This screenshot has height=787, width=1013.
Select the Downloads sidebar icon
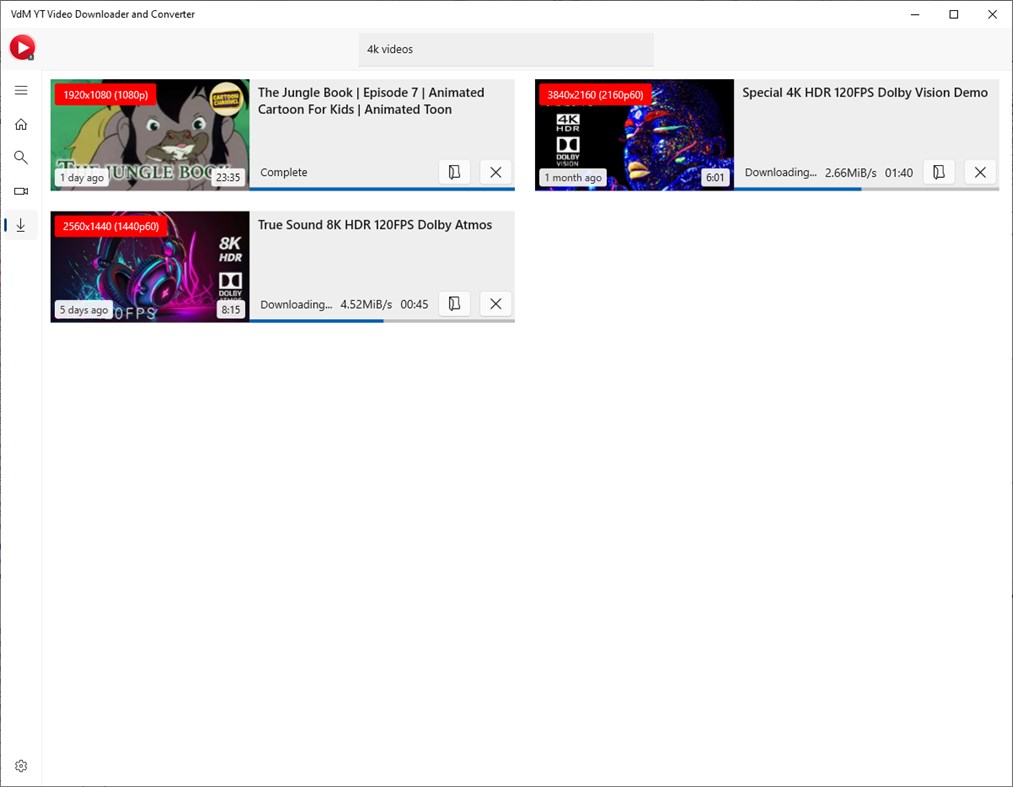pos(21,225)
